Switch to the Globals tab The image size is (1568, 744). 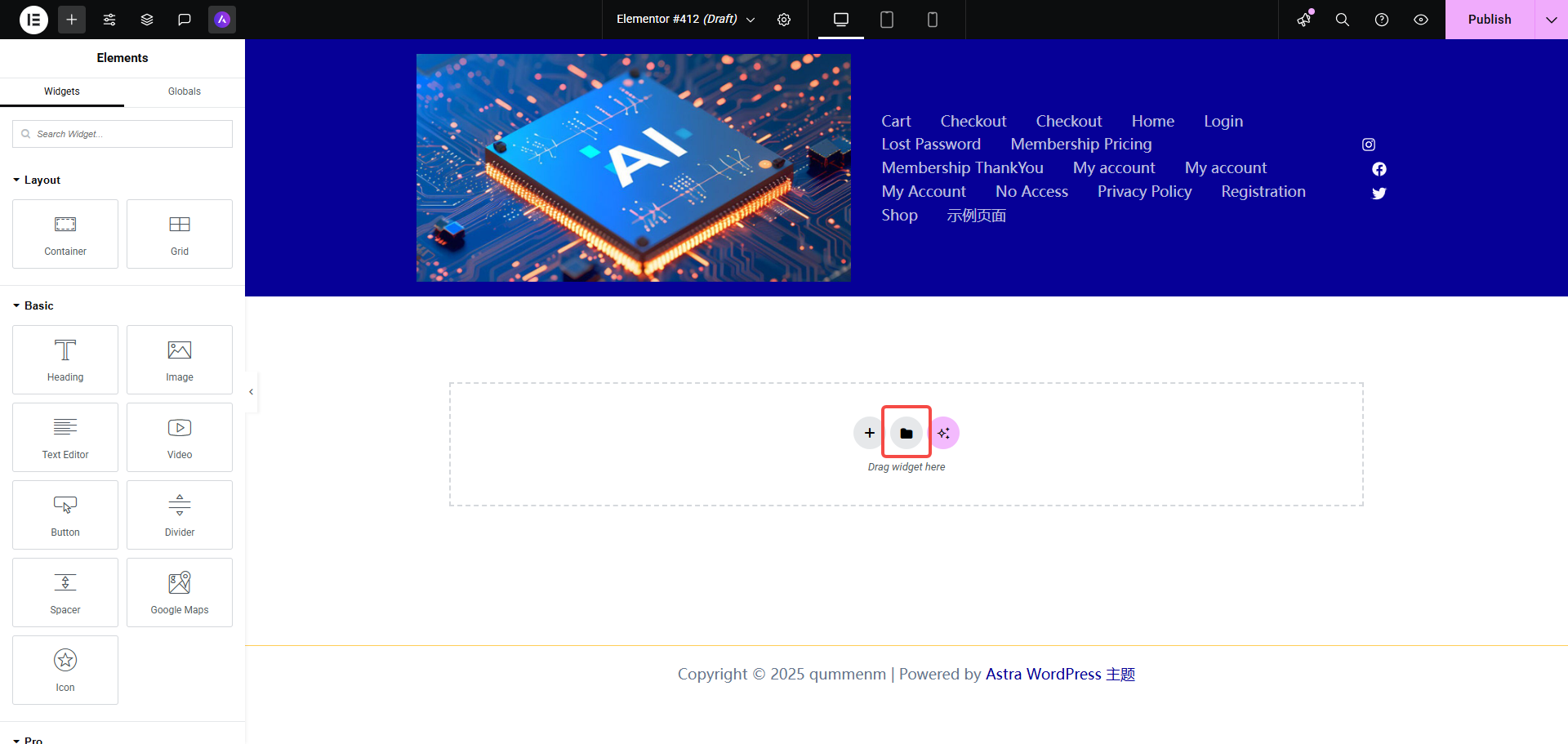coord(184,91)
